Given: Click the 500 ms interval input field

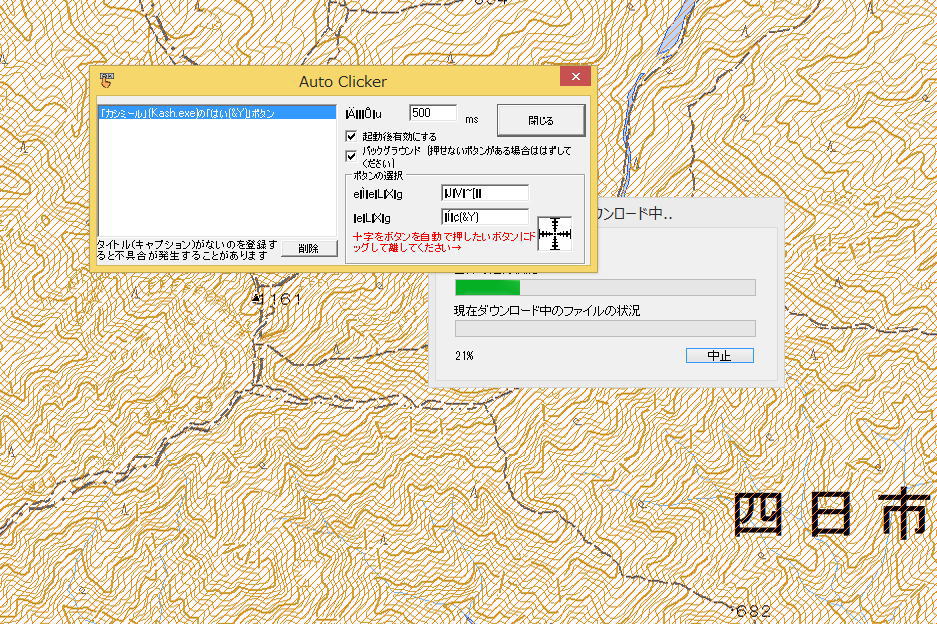Looking at the screenshot, I should tap(432, 114).
